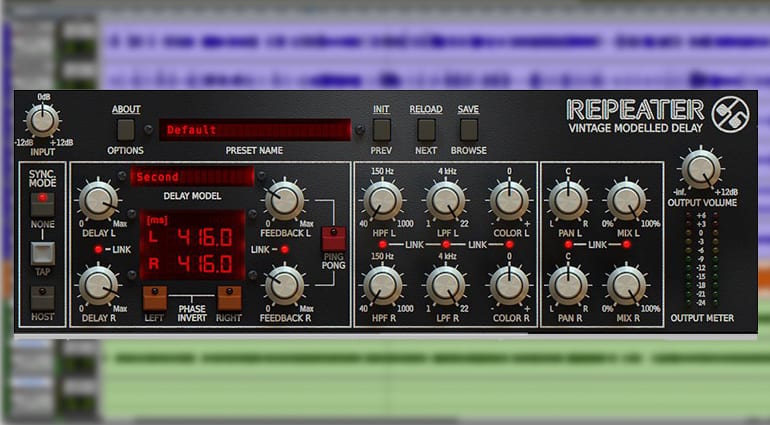The width and height of the screenshot is (770, 425).
Task: Open the delay model display showing Second
Action: [192, 176]
